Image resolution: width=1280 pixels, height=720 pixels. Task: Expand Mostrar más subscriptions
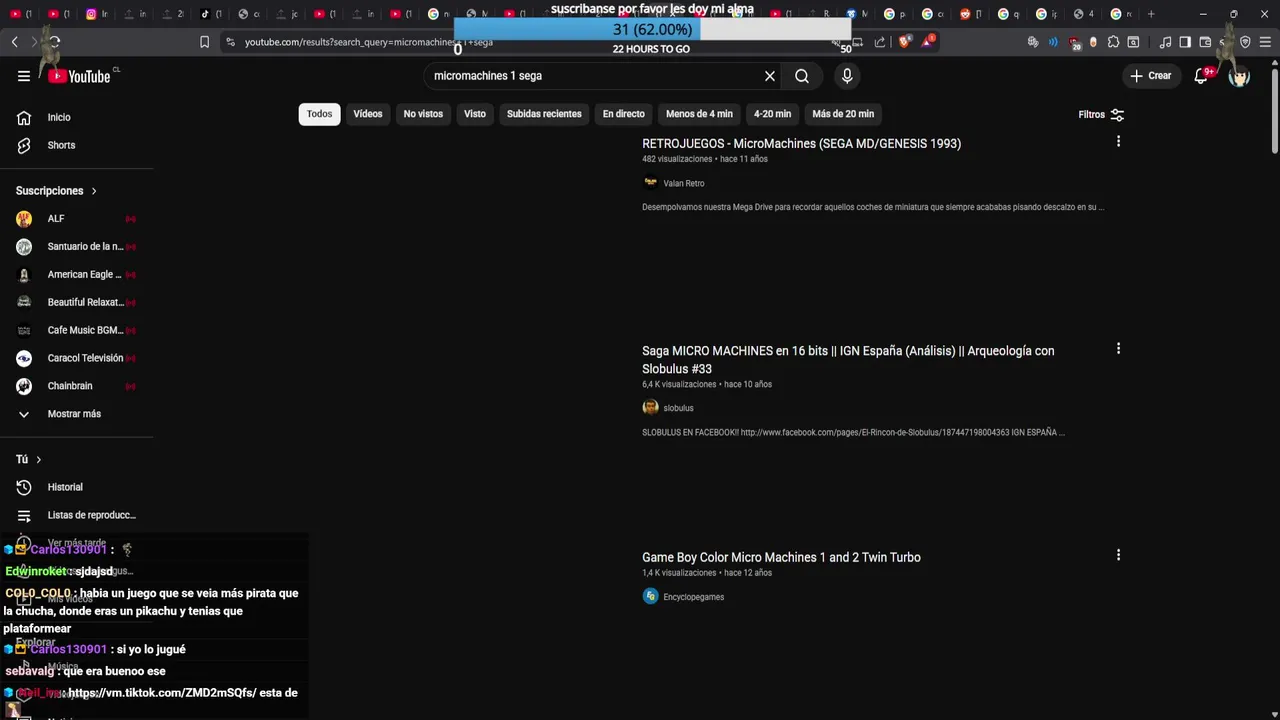coord(76,414)
